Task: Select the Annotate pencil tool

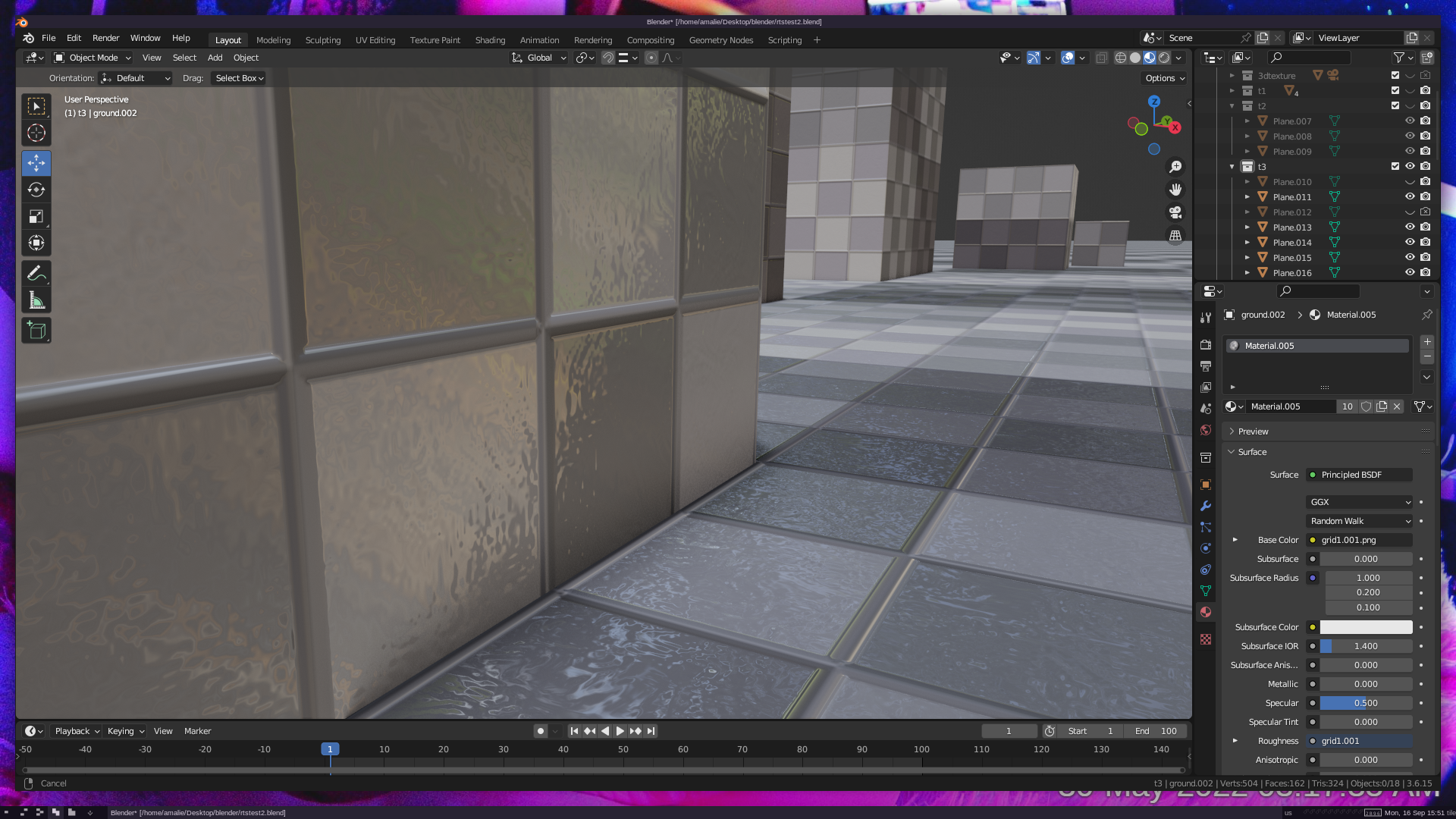Action: tap(36, 273)
